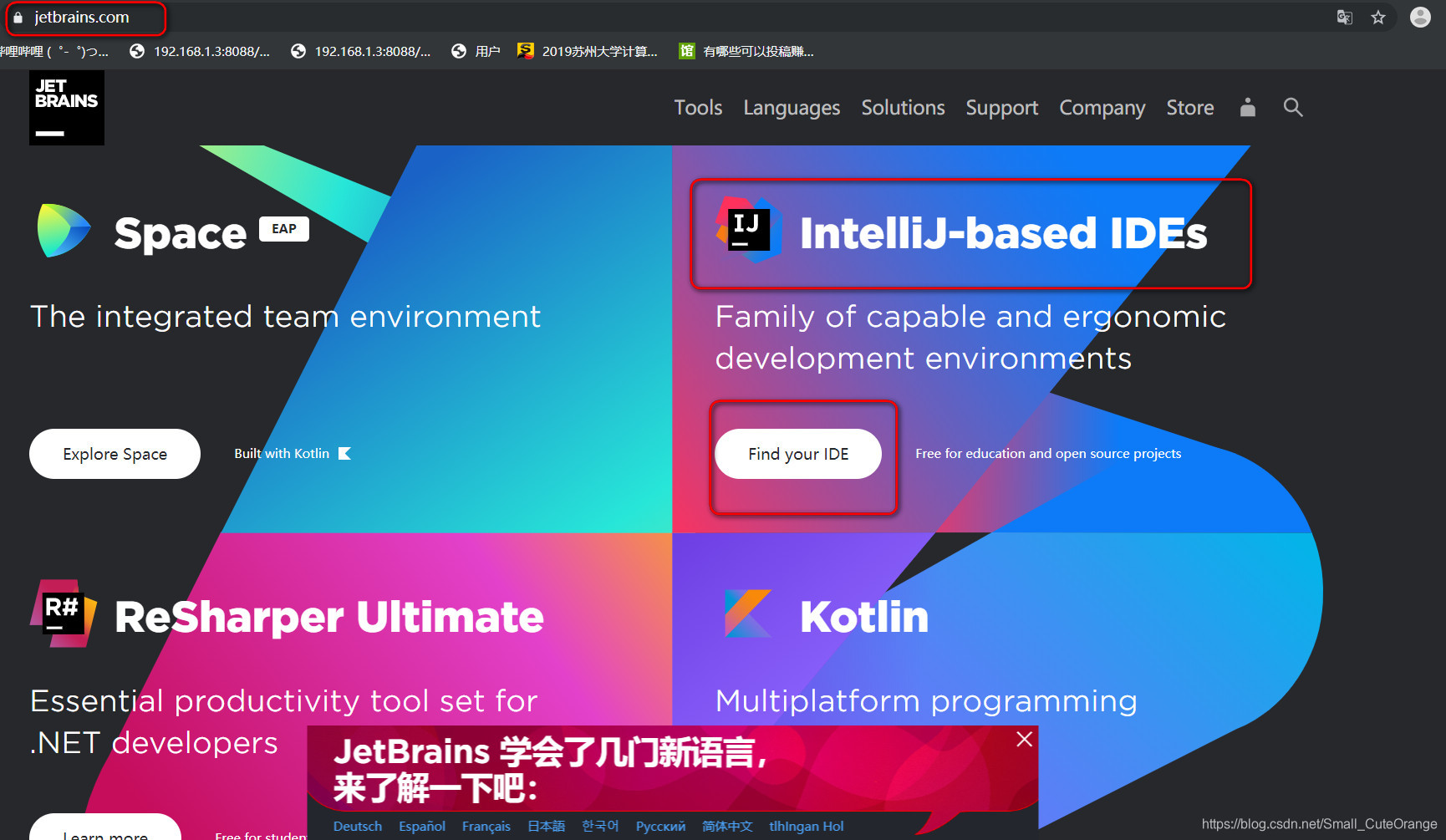Select 한국어 language link
The width and height of the screenshot is (1446, 840).
coord(600,826)
